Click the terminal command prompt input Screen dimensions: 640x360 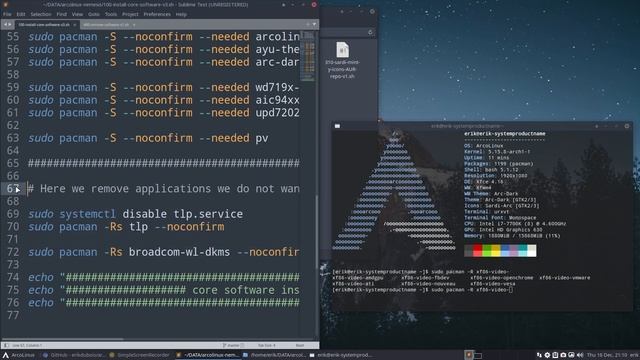point(422,290)
